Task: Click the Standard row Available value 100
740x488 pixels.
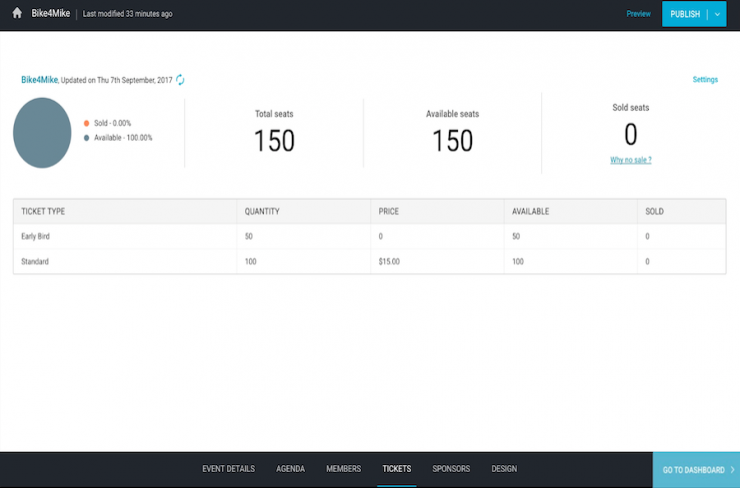Action: point(518,261)
